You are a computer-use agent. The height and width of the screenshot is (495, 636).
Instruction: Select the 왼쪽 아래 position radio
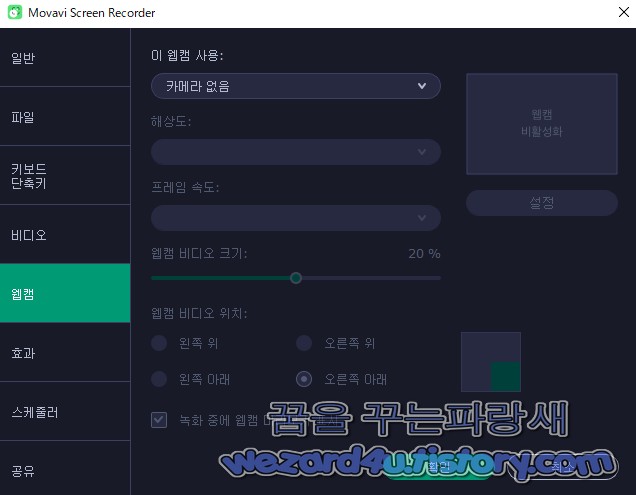[159, 379]
